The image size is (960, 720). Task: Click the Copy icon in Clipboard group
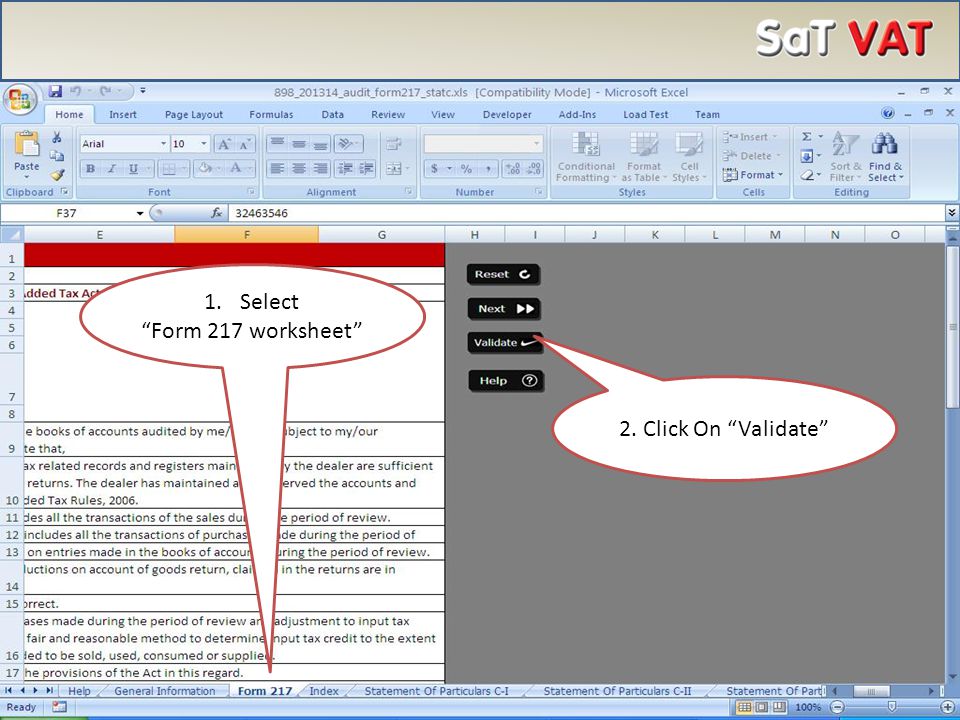tap(57, 156)
